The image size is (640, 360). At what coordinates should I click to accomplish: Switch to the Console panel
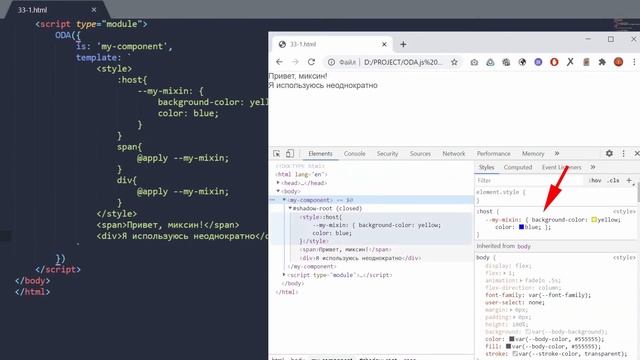pyautogui.click(x=354, y=153)
